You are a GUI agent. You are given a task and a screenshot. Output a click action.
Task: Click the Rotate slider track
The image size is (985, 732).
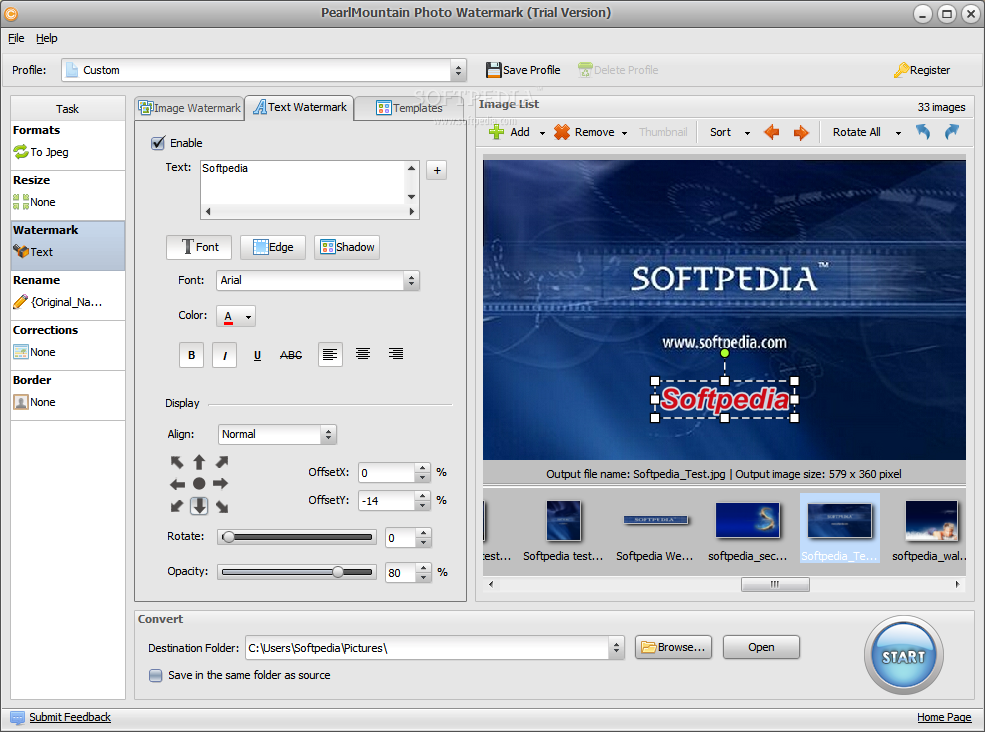point(297,537)
